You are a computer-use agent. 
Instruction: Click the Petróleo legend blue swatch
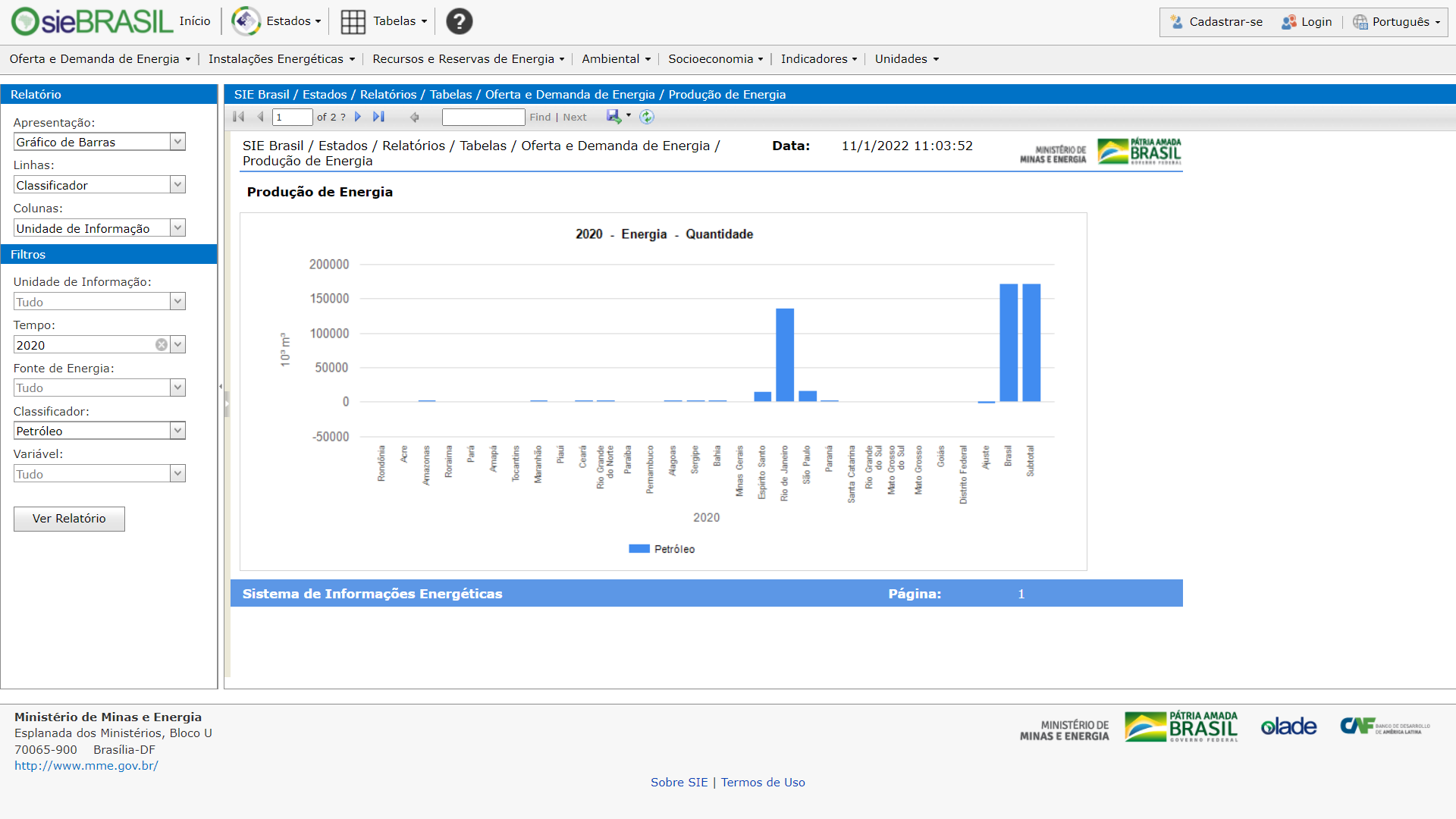(x=639, y=549)
